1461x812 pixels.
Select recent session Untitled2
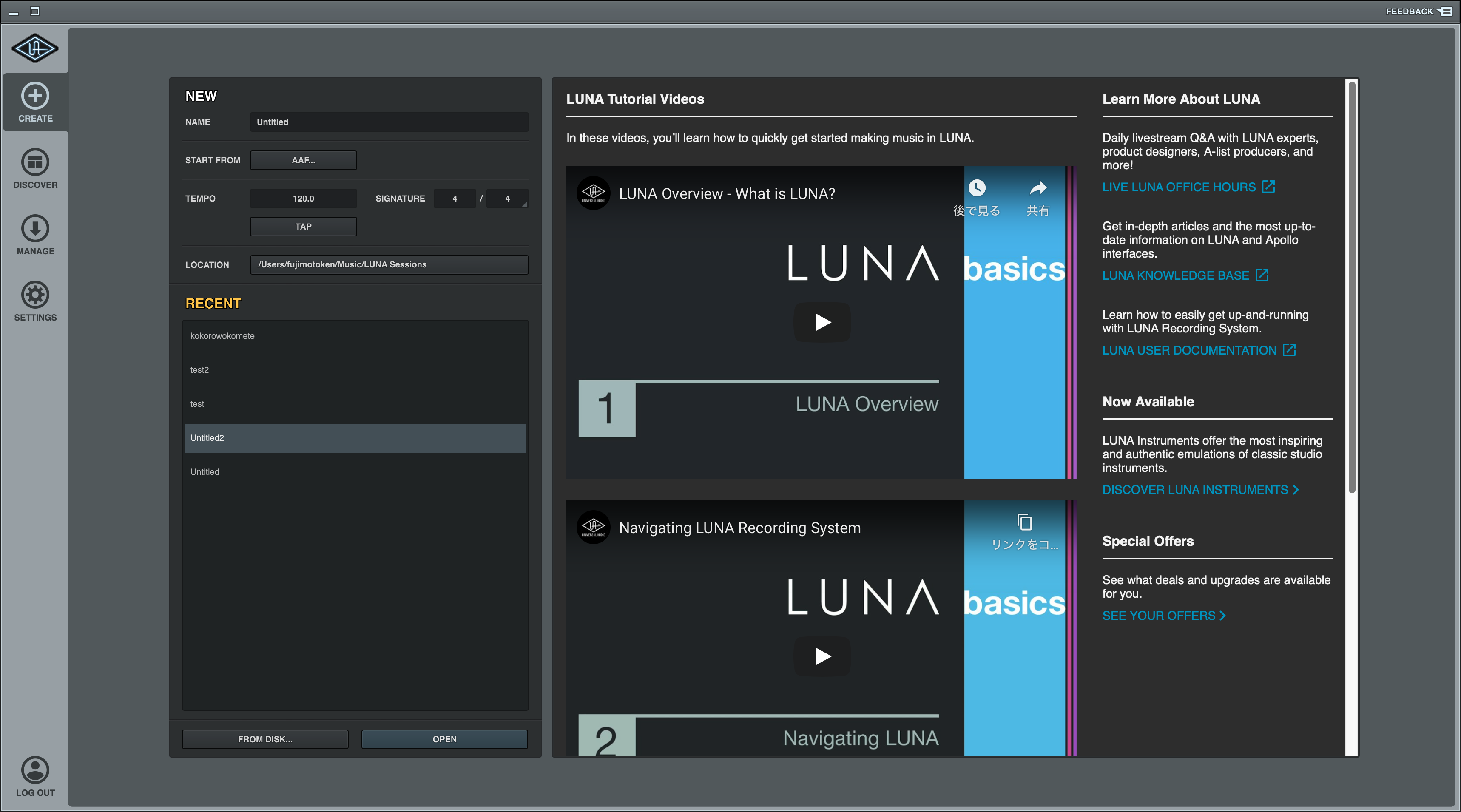point(355,438)
